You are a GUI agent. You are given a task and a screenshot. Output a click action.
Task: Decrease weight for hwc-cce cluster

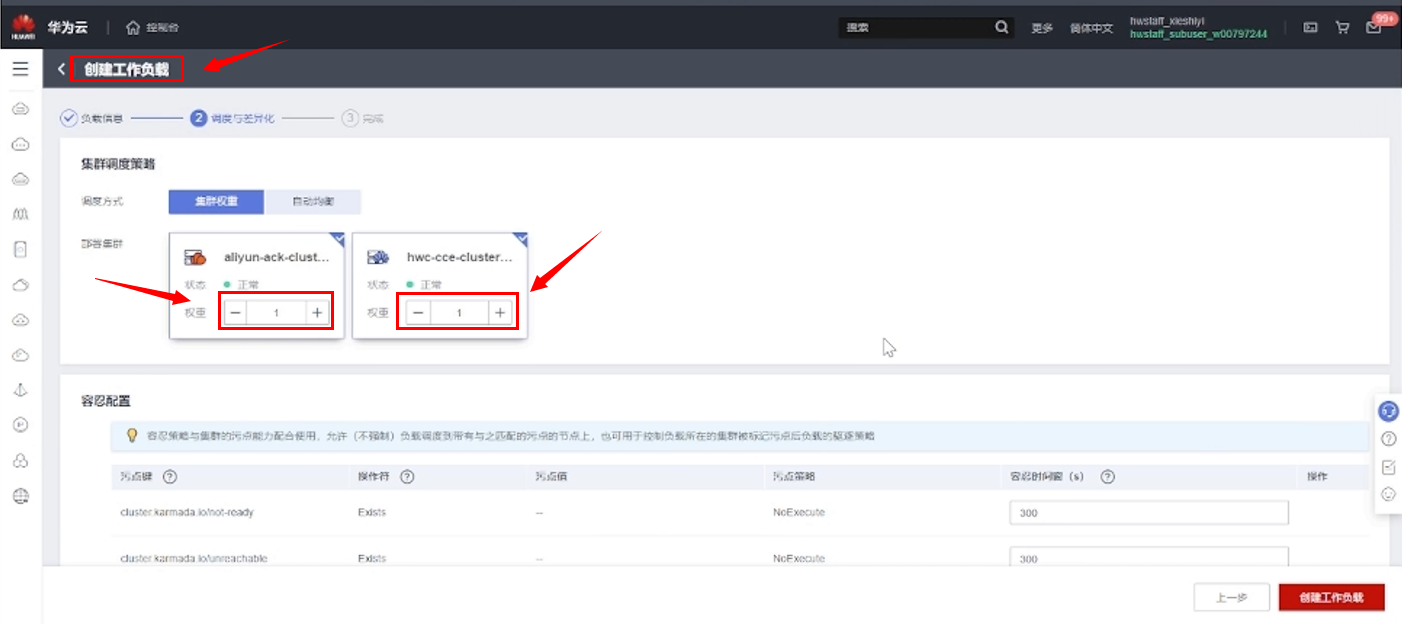click(x=418, y=313)
